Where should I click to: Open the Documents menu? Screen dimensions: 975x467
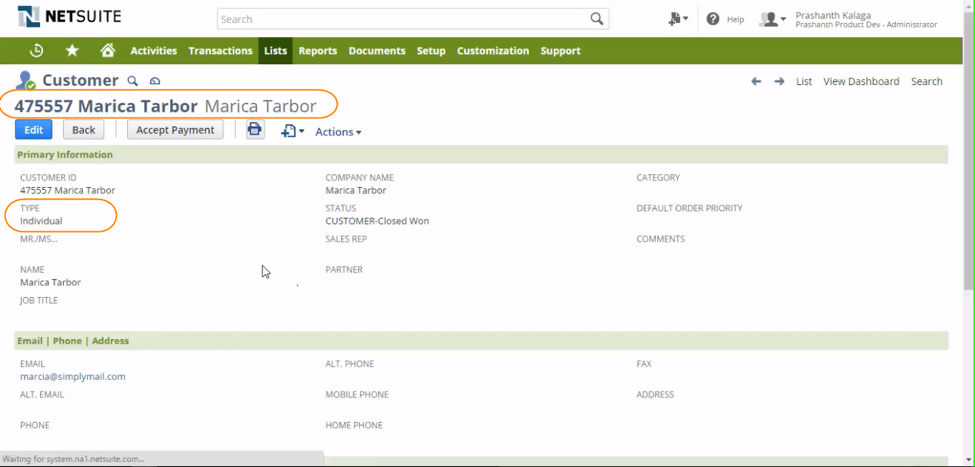point(377,51)
